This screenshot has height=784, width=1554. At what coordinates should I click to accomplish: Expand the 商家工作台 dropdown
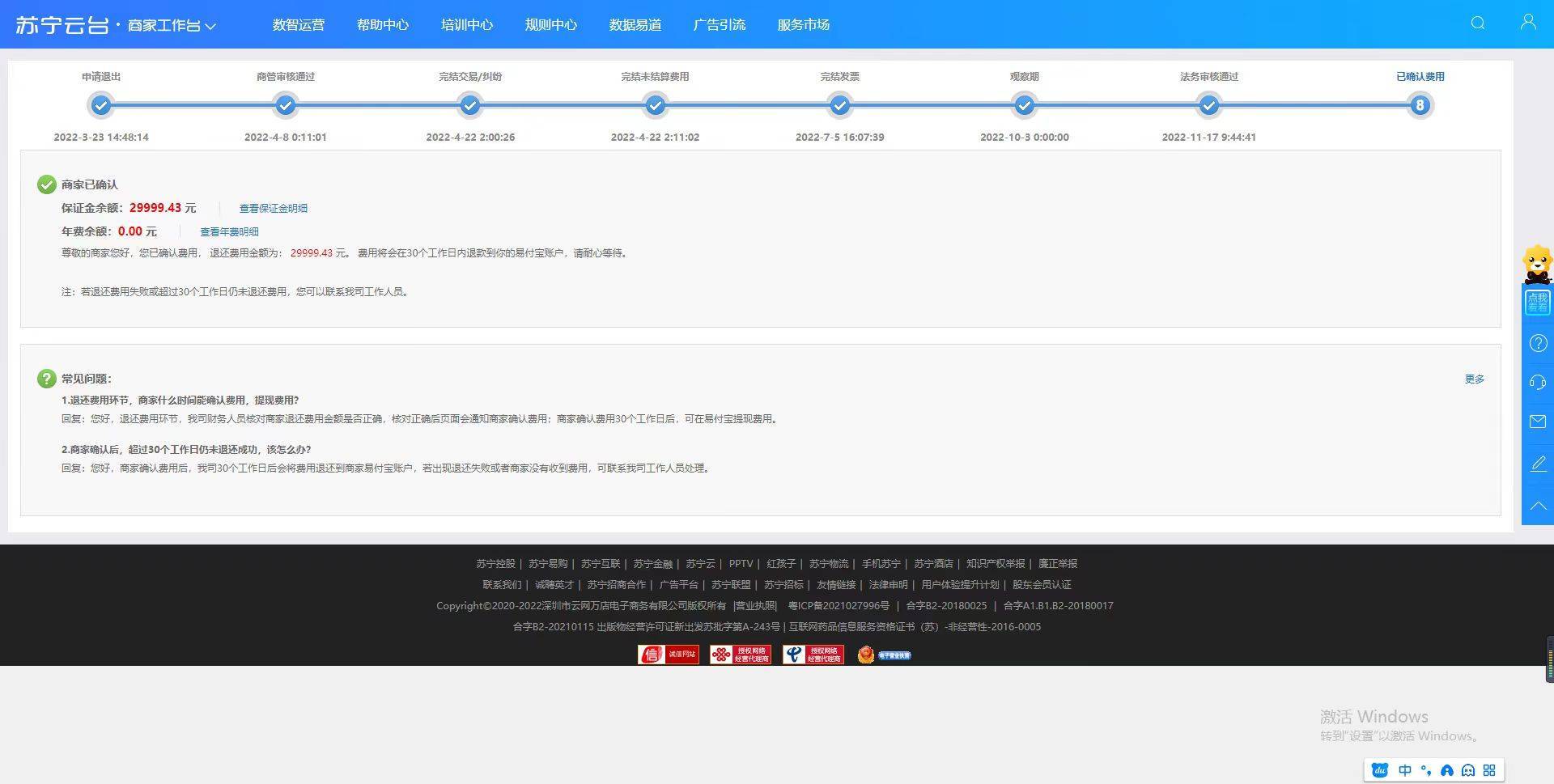click(x=172, y=26)
